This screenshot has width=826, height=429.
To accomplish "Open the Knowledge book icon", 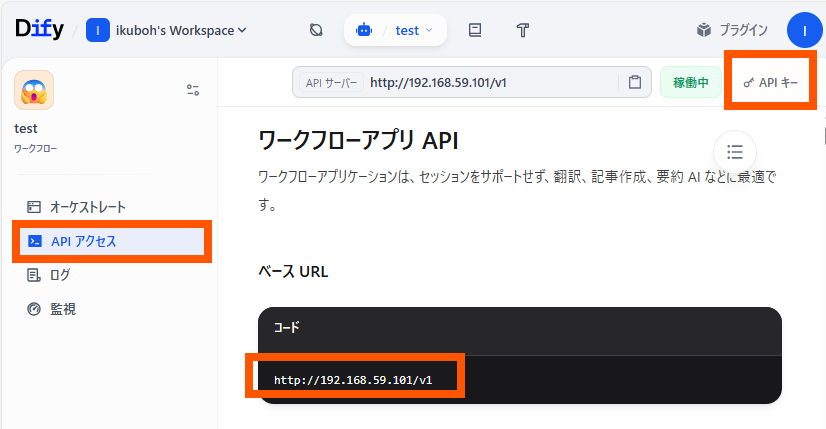I will 475,30.
